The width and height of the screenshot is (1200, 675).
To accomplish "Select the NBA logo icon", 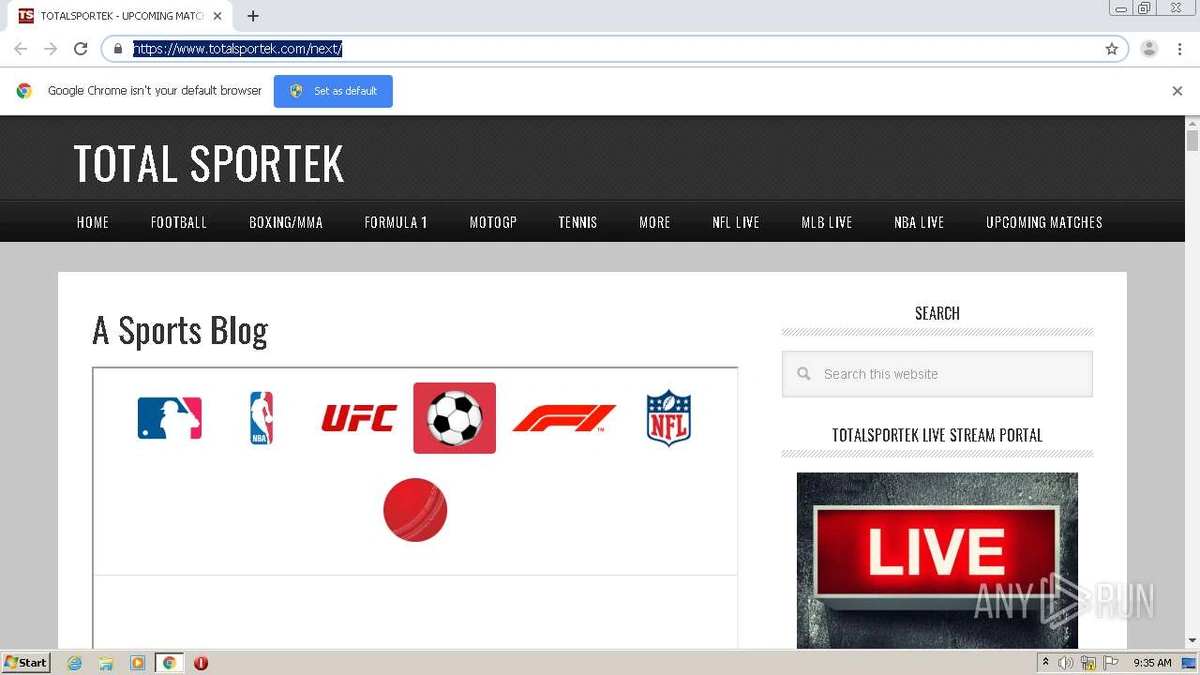I will tap(261, 418).
